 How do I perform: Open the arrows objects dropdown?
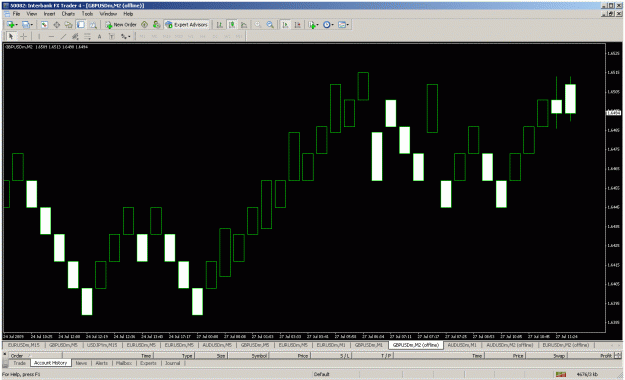pos(126,37)
